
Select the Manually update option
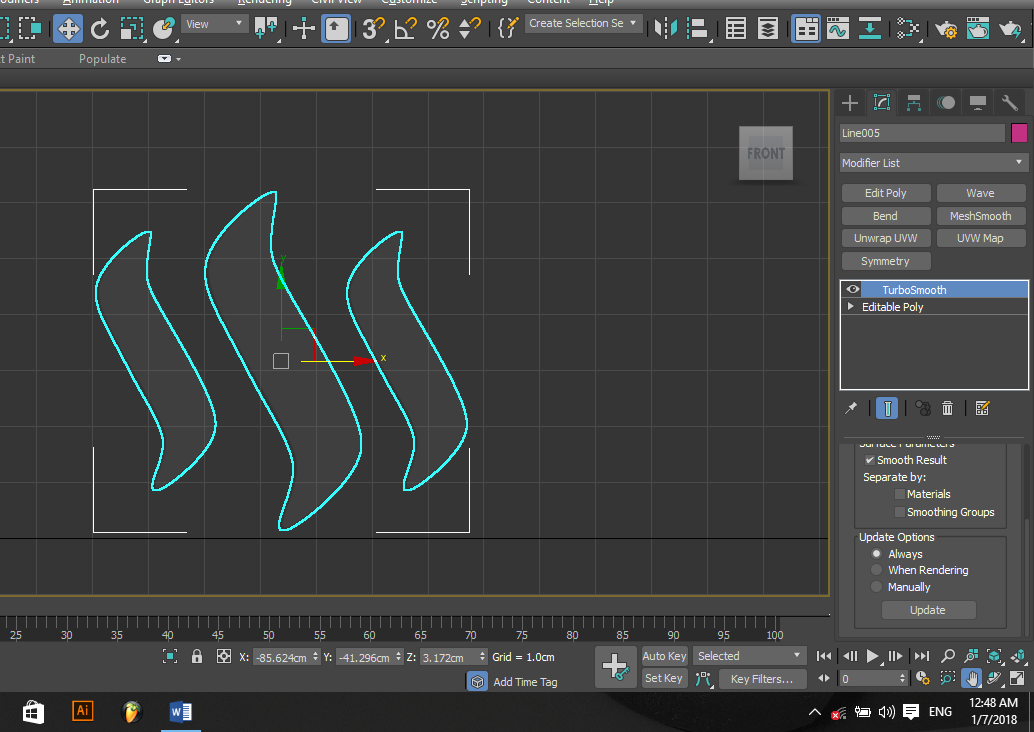pyautogui.click(x=876, y=586)
